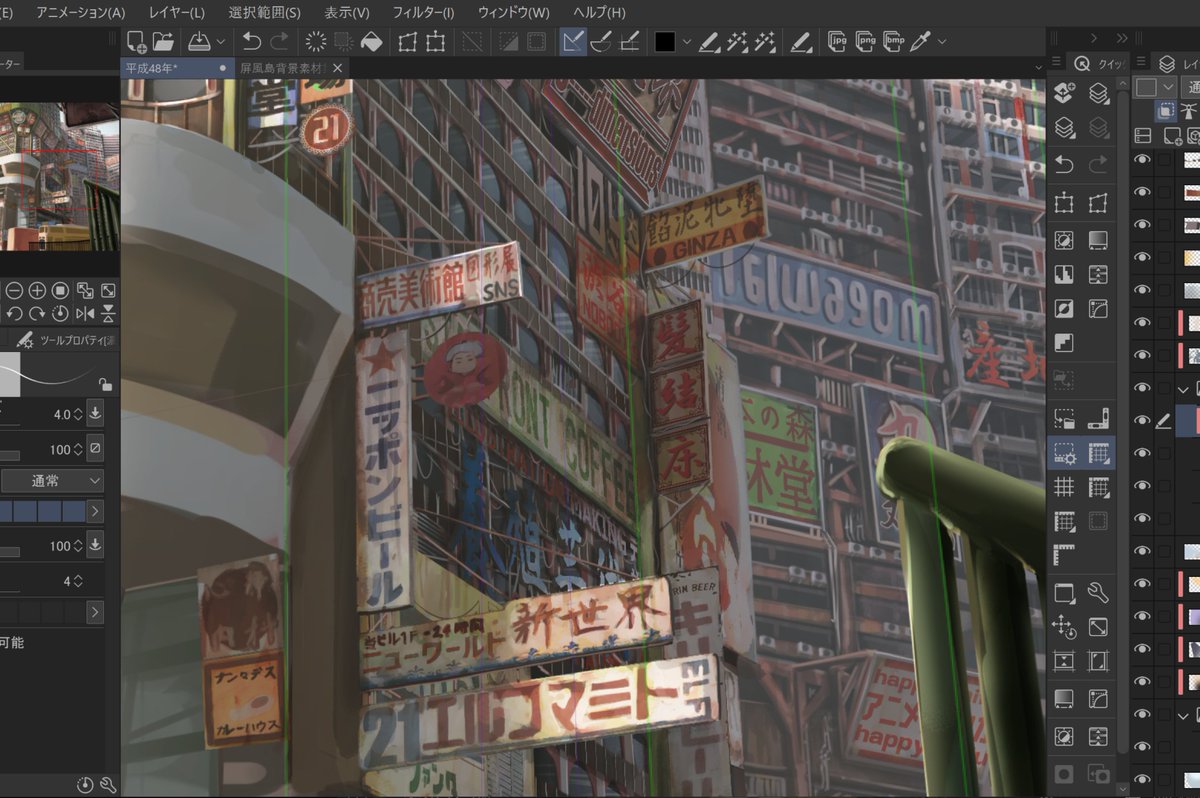Click the Open file folder icon

pos(163,42)
